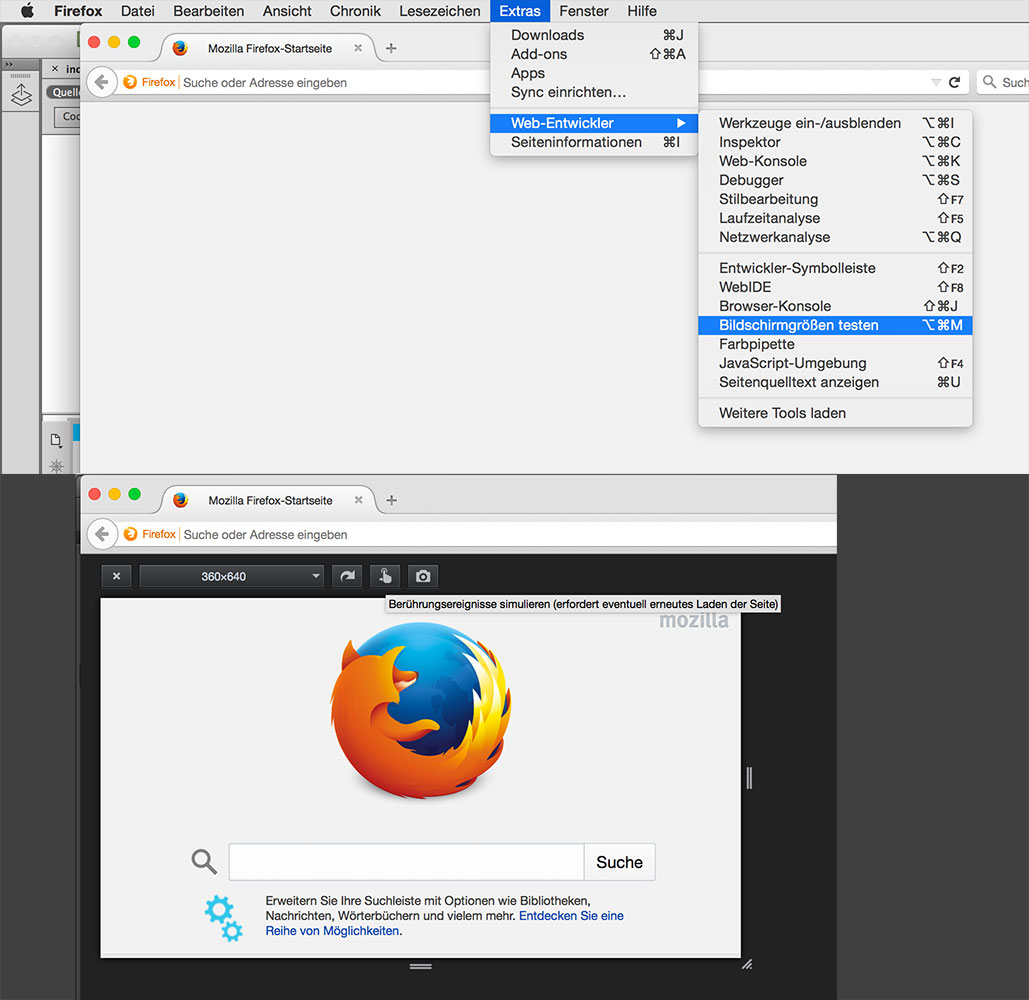Click the Suche button on the start page
The width and height of the screenshot is (1029, 1000).
[x=619, y=862]
